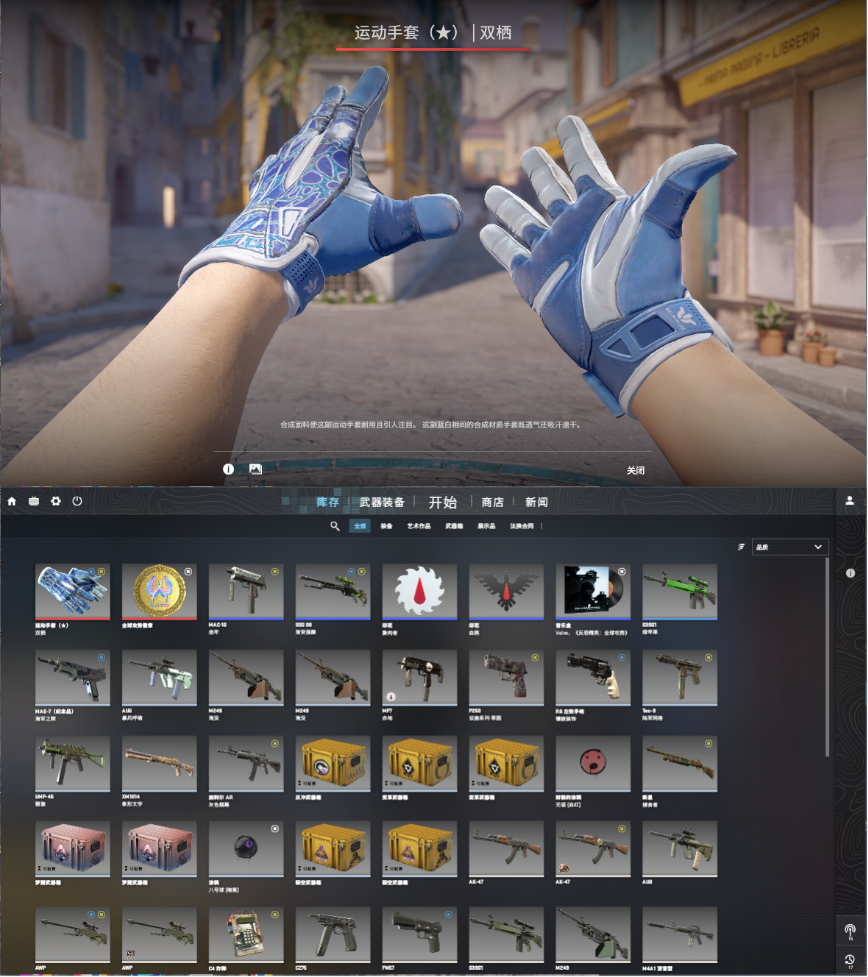
Task: Click the 运动手套（★）| 双栖 title
Action: point(433,32)
